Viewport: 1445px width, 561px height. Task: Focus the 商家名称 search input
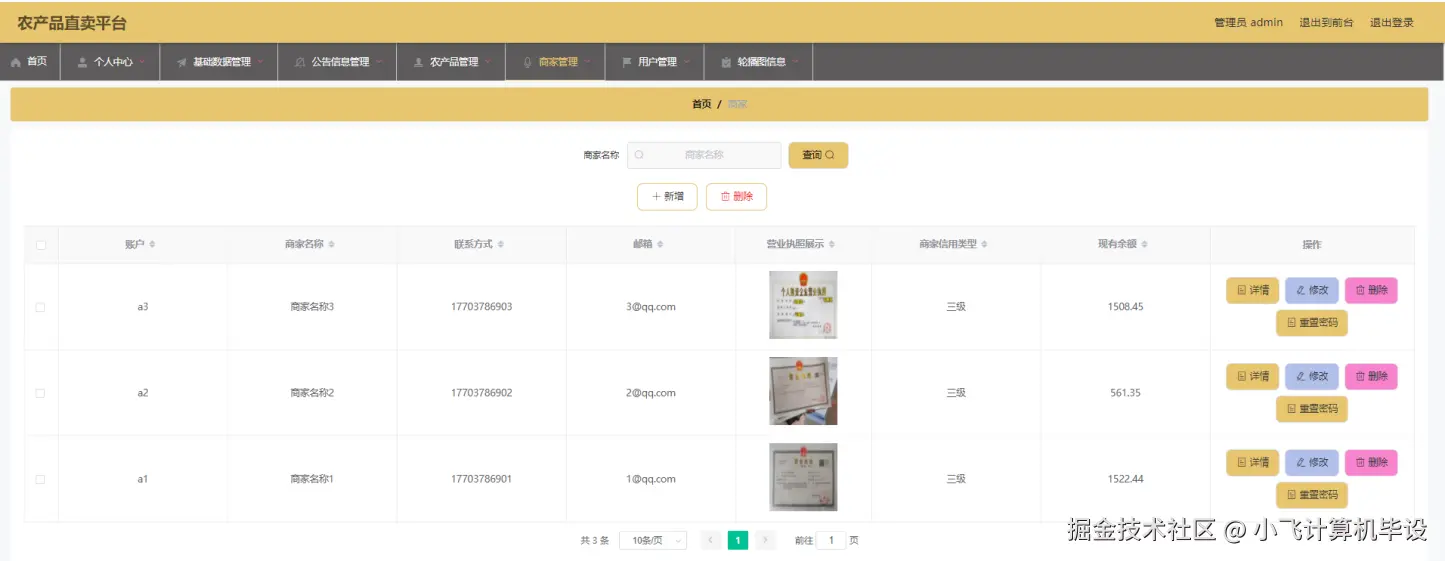(704, 155)
